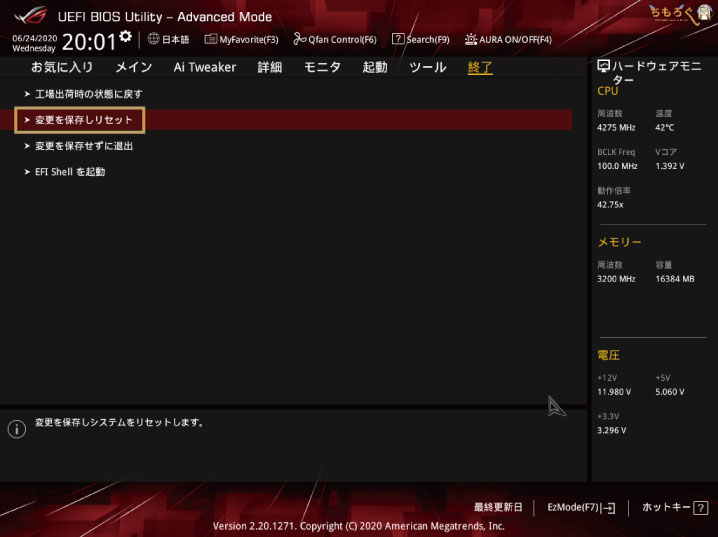Screen dimensions: 718x537
Task: Click the memory frequency 3200 MHz
Action: point(616,279)
